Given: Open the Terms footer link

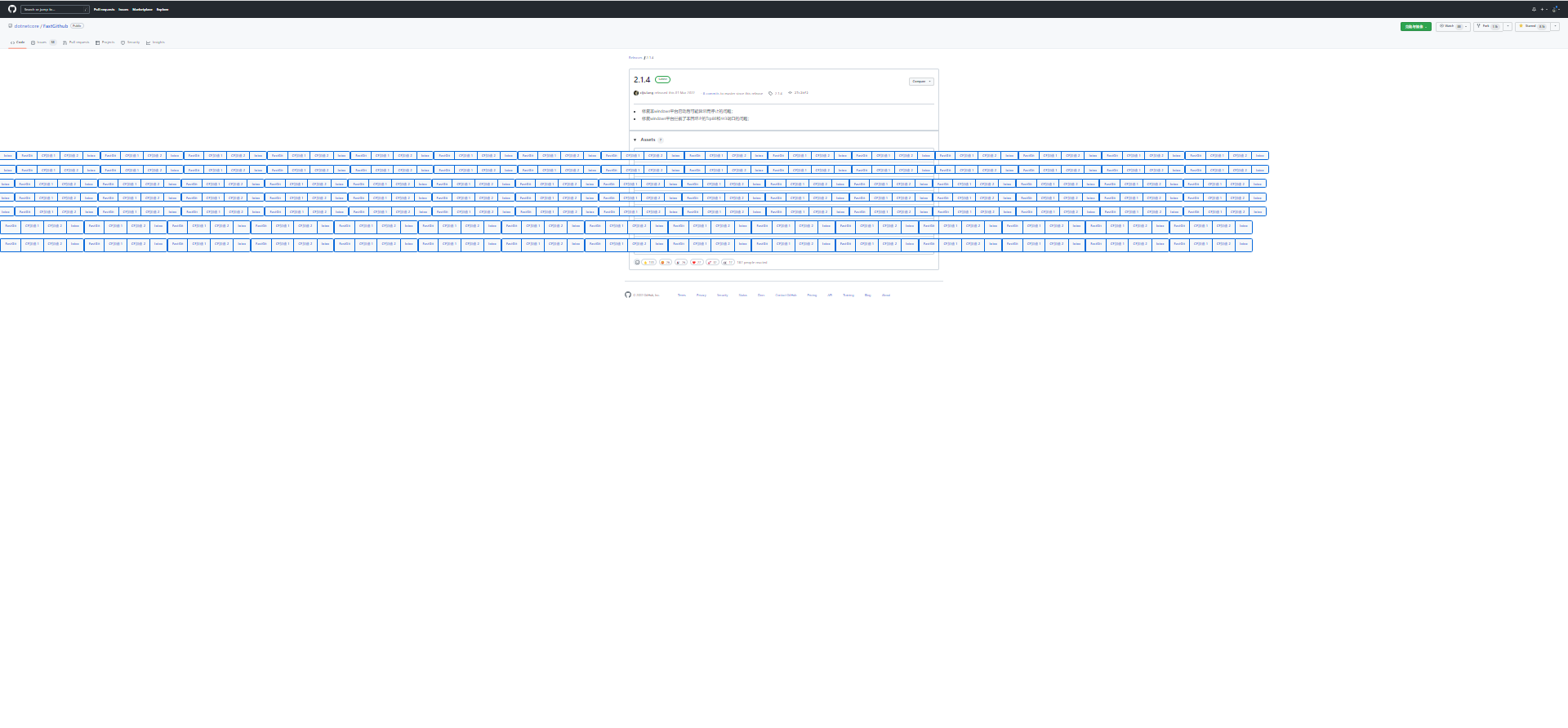Looking at the screenshot, I should coord(682,295).
